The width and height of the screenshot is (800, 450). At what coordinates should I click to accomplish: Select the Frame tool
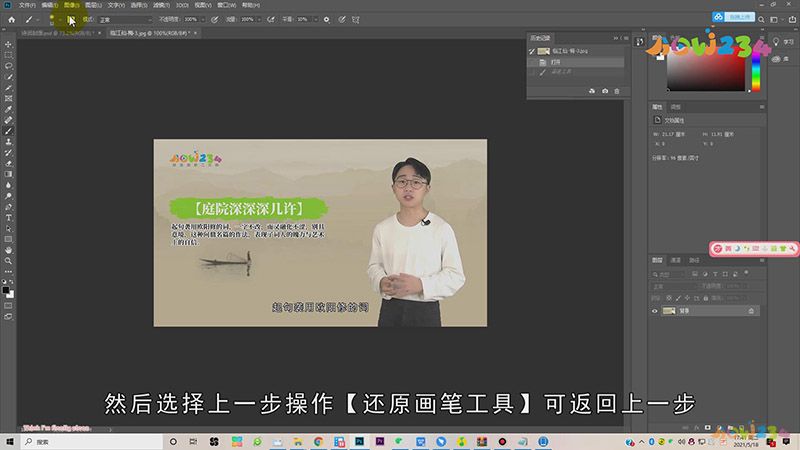8,98
